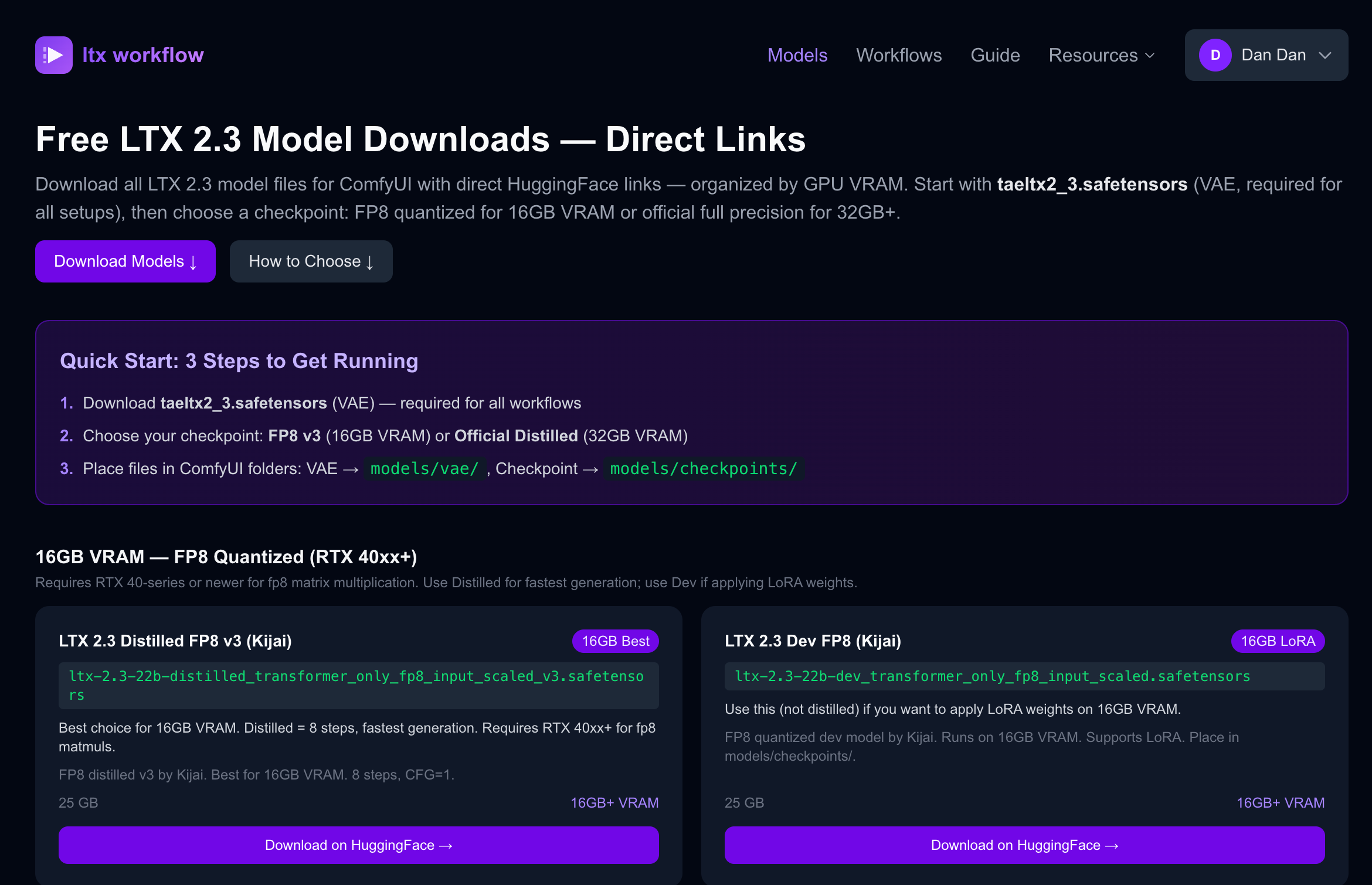Click the distilled transformer fp8 v3 filename

(356, 685)
